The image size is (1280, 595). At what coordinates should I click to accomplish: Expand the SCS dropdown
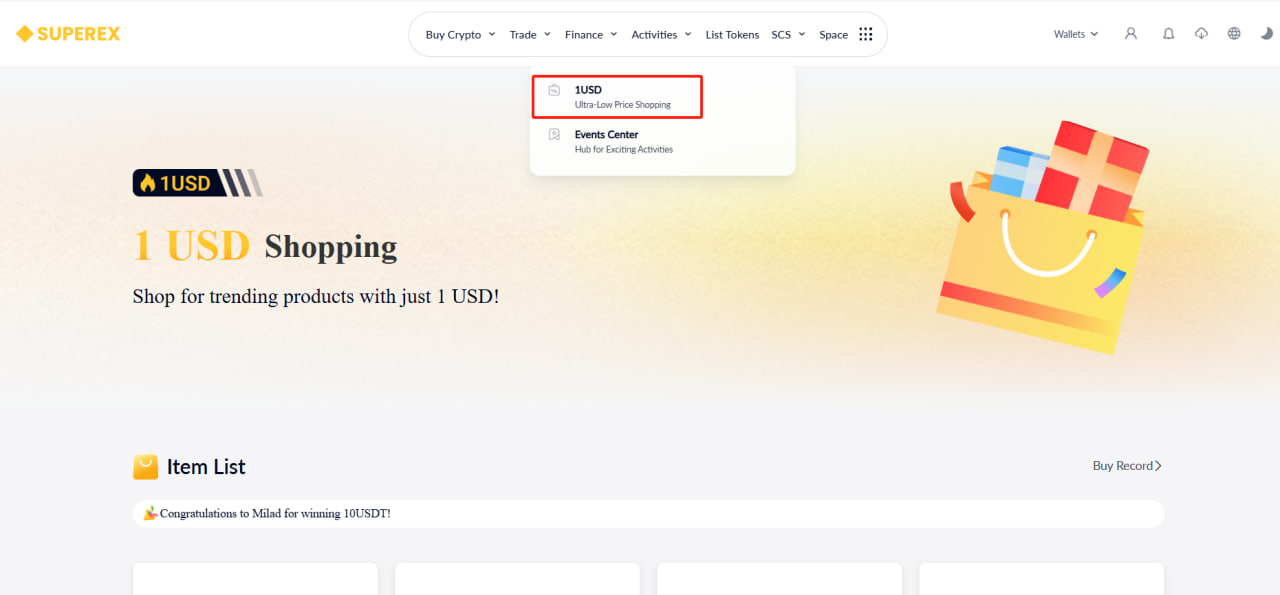click(788, 35)
